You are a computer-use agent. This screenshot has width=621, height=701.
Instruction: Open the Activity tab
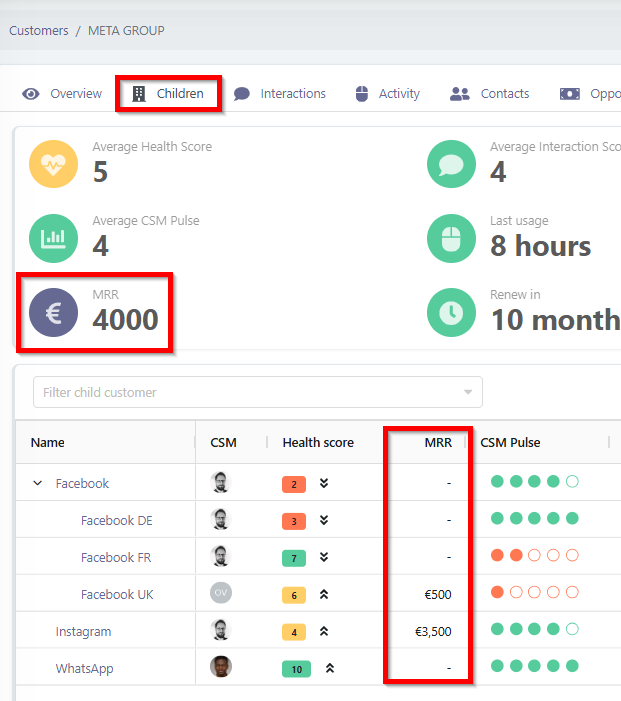coord(387,94)
